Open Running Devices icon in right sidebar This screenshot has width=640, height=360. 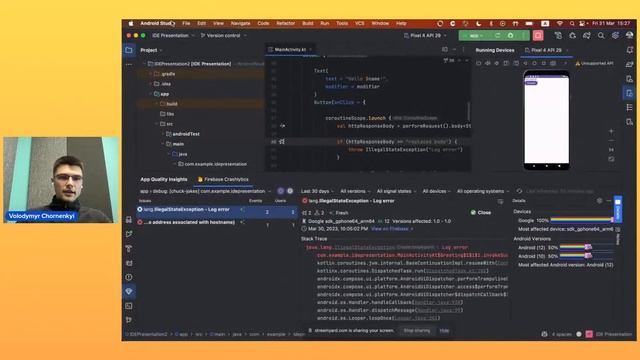[x=629, y=93]
